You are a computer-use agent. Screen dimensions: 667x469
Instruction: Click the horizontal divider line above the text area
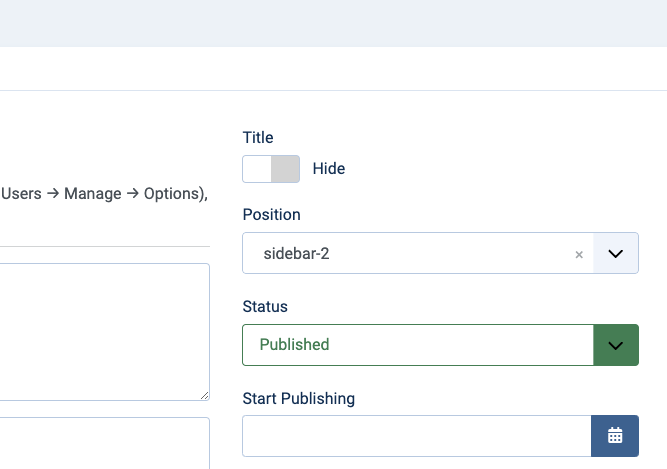click(x=104, y=246)
